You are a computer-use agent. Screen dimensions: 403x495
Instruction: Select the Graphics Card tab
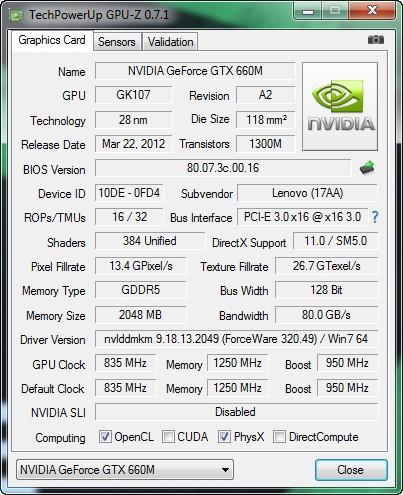tap(52, 40)
